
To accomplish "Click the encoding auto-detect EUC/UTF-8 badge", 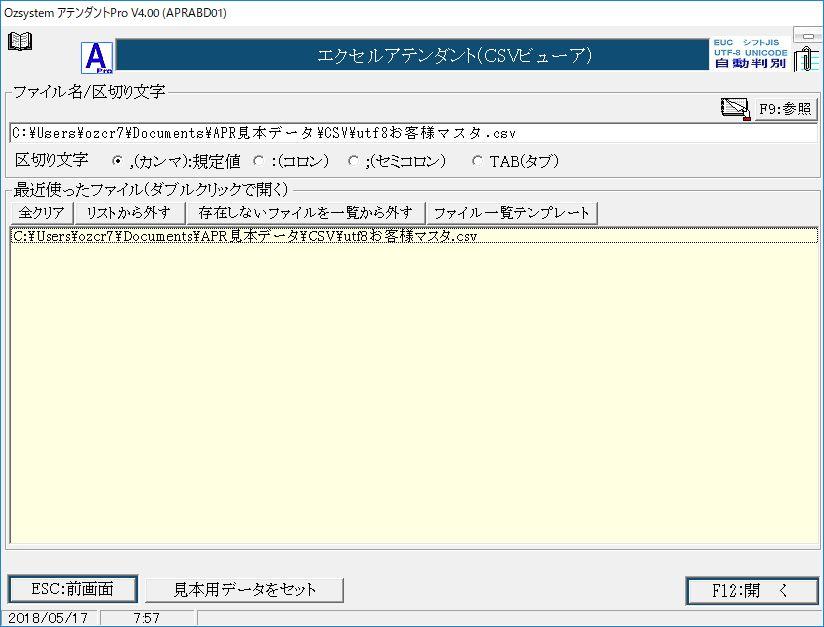I will click(750, 54).
